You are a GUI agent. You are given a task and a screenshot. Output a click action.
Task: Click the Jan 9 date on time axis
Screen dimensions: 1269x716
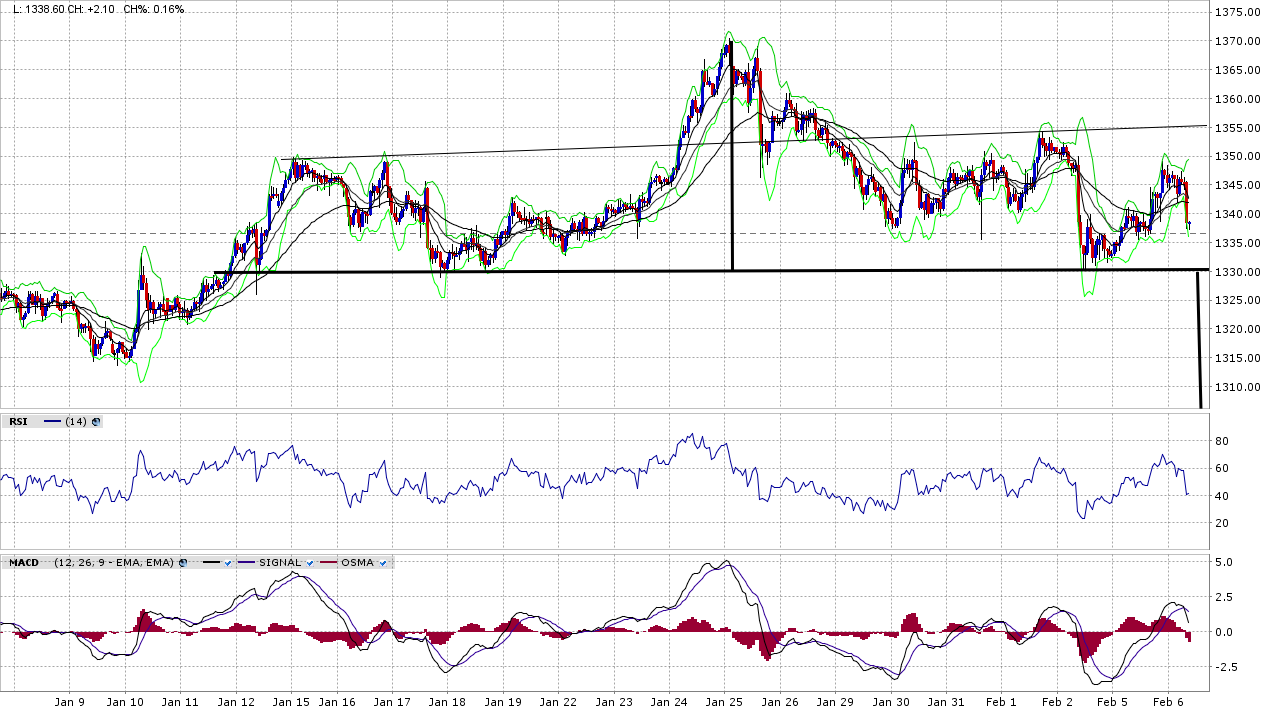(69, 703)
